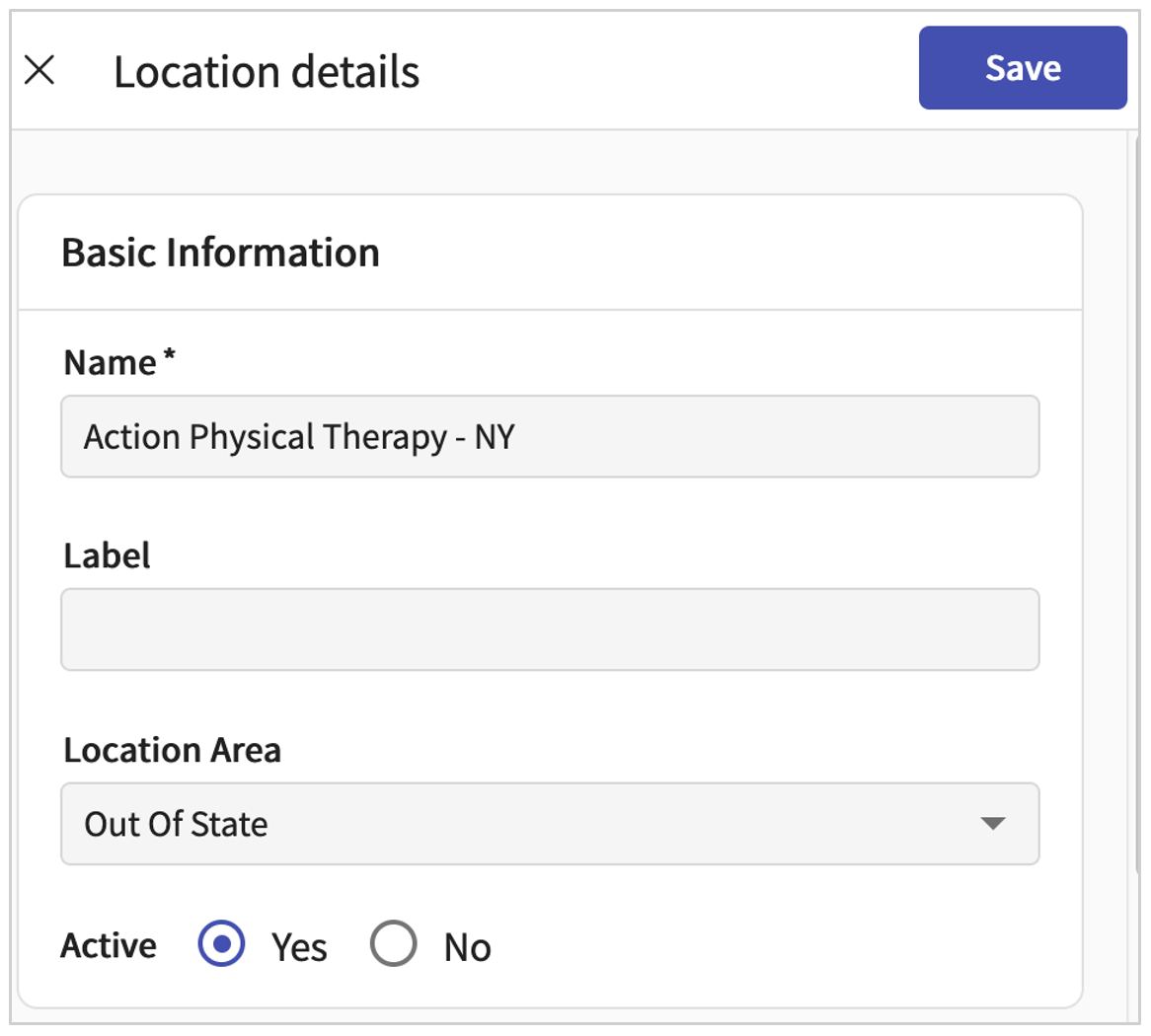Click the Location Area field label
This screenshot has height=1036, width=1151.
[172, 750]
